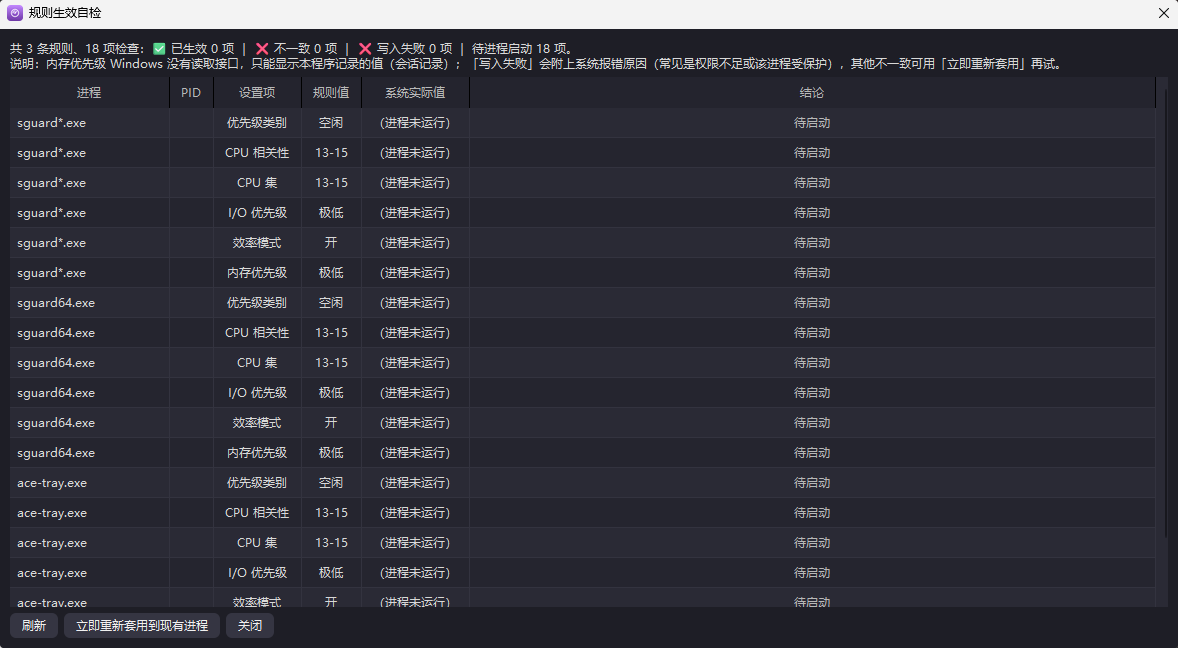Image resolution: width=1178 pixels, height=648 pixels.
Task: Select the CPU 集 cell of sguard*.exe
Action: click(x=257, y=182)
